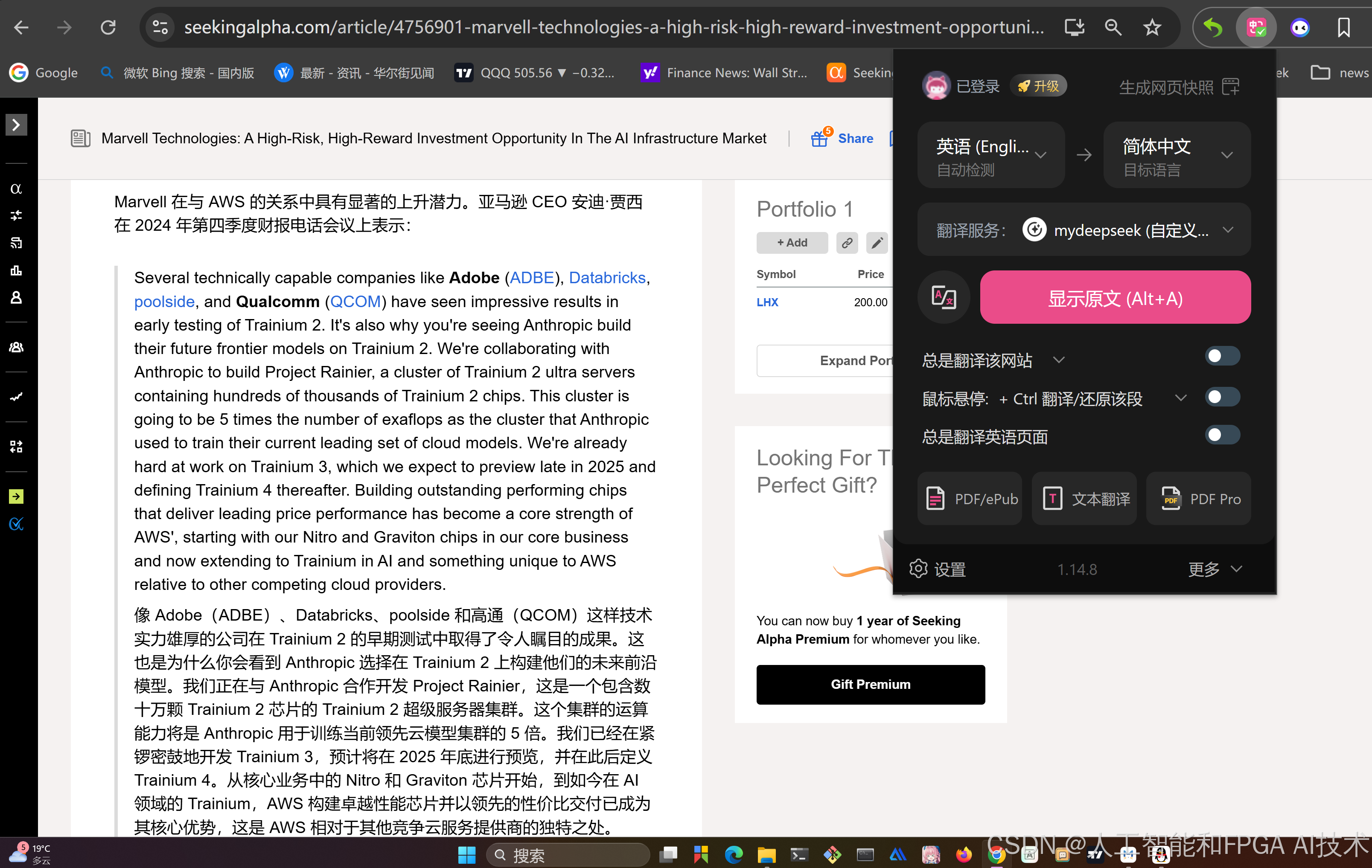Viewport: 1372px width, 868px height.
Task: Open source language English dropdown
Action: [x=991, y=155]
